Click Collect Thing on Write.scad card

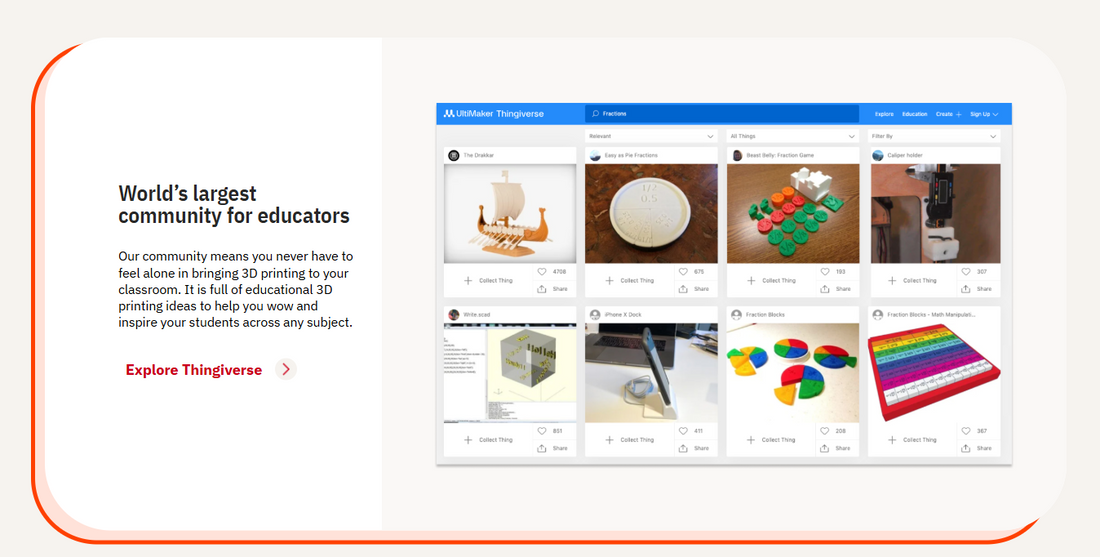[488, 440]
